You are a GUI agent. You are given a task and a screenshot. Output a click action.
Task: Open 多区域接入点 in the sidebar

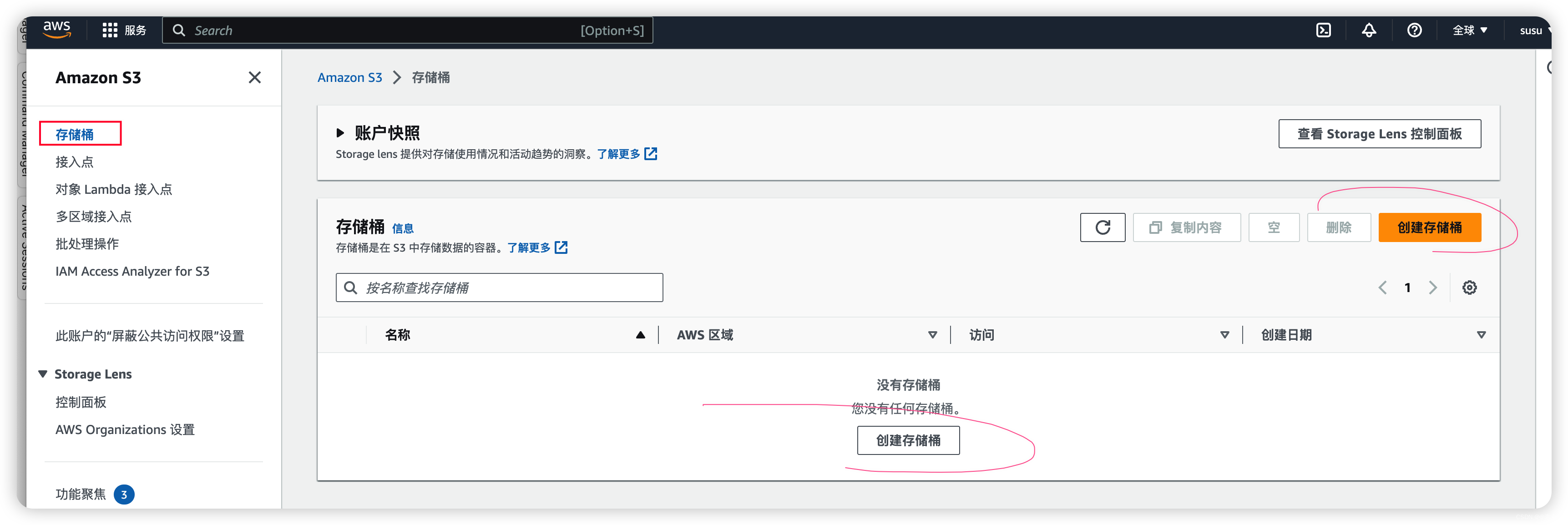(x=94, y=217)
